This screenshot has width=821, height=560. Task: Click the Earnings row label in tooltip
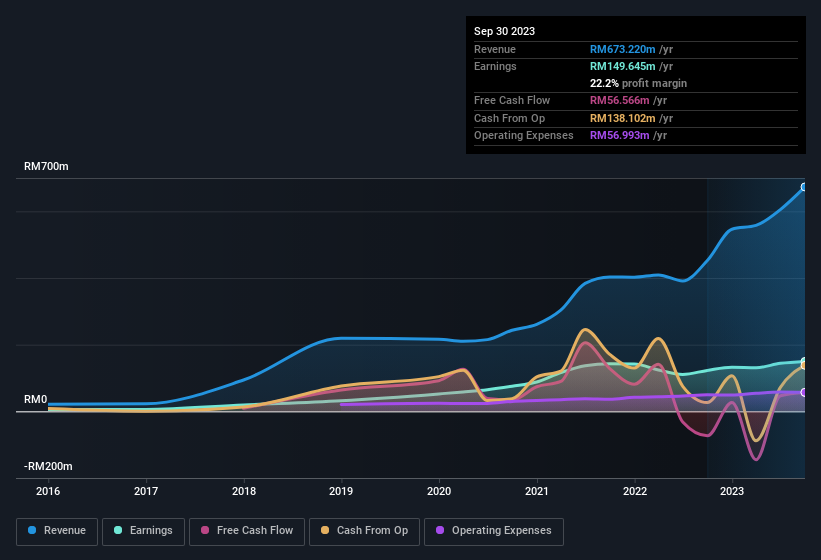[x=495, y=66]
